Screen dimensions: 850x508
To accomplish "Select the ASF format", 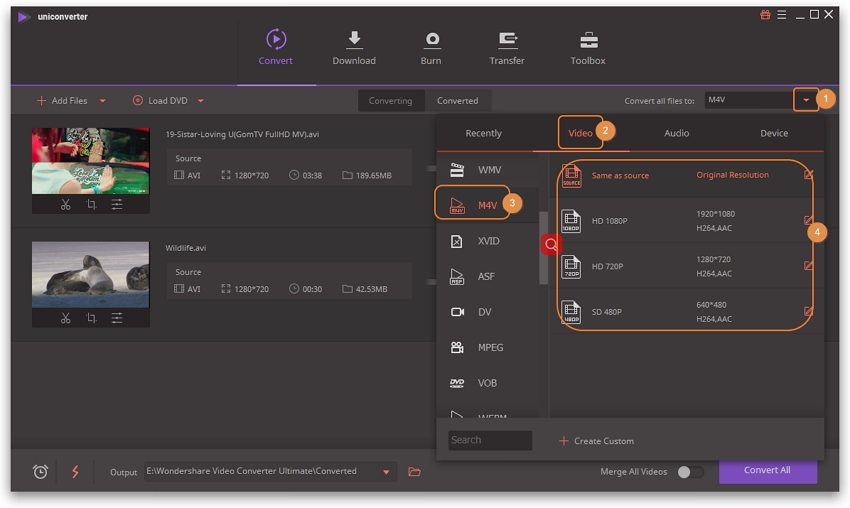I will 487,276.
